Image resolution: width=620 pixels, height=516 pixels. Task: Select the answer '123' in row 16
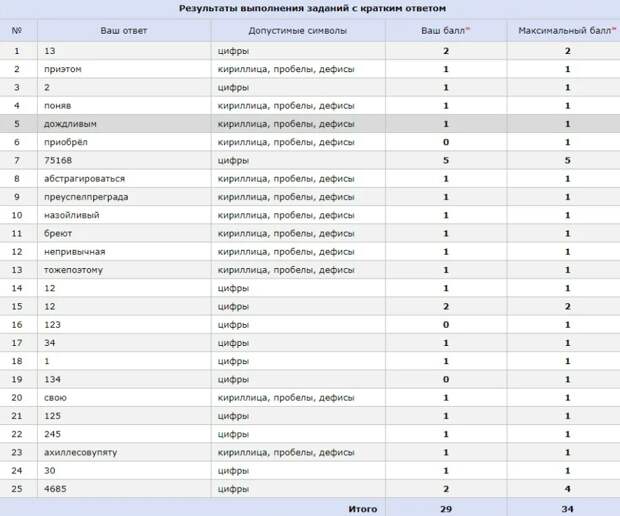pos(52,325)
